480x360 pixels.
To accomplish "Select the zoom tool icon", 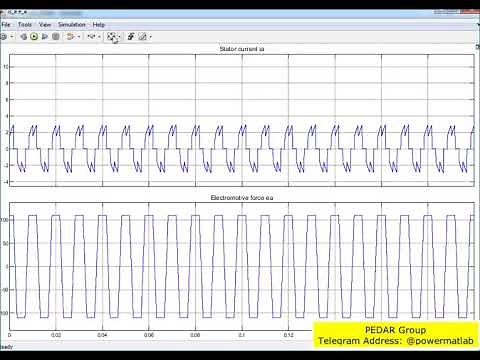I will [91, 37].
